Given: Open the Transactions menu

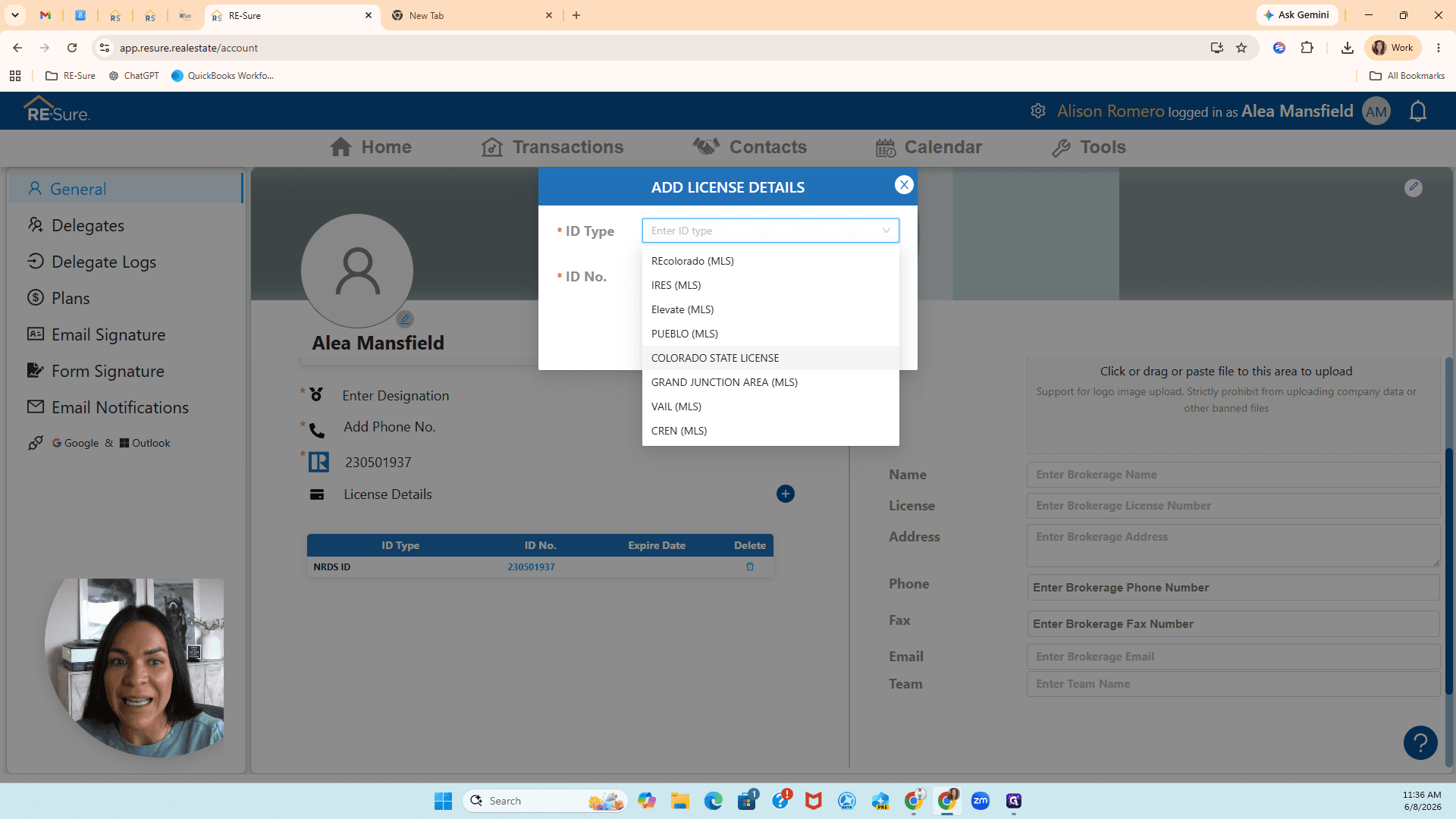Looking at the screenshot, I should coord(552,147).
